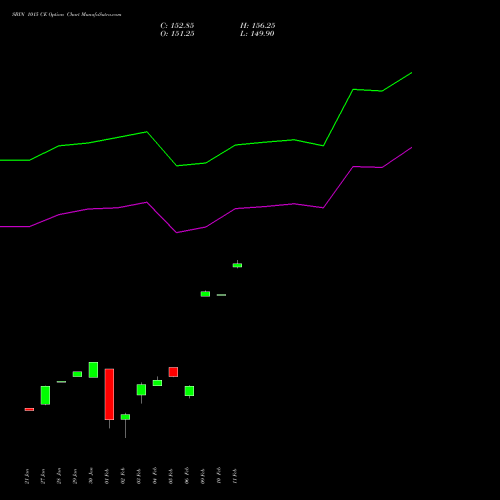
Task: Click the 09 Feb date axis label
Action: pyautogui.click(x=203, y=476)
